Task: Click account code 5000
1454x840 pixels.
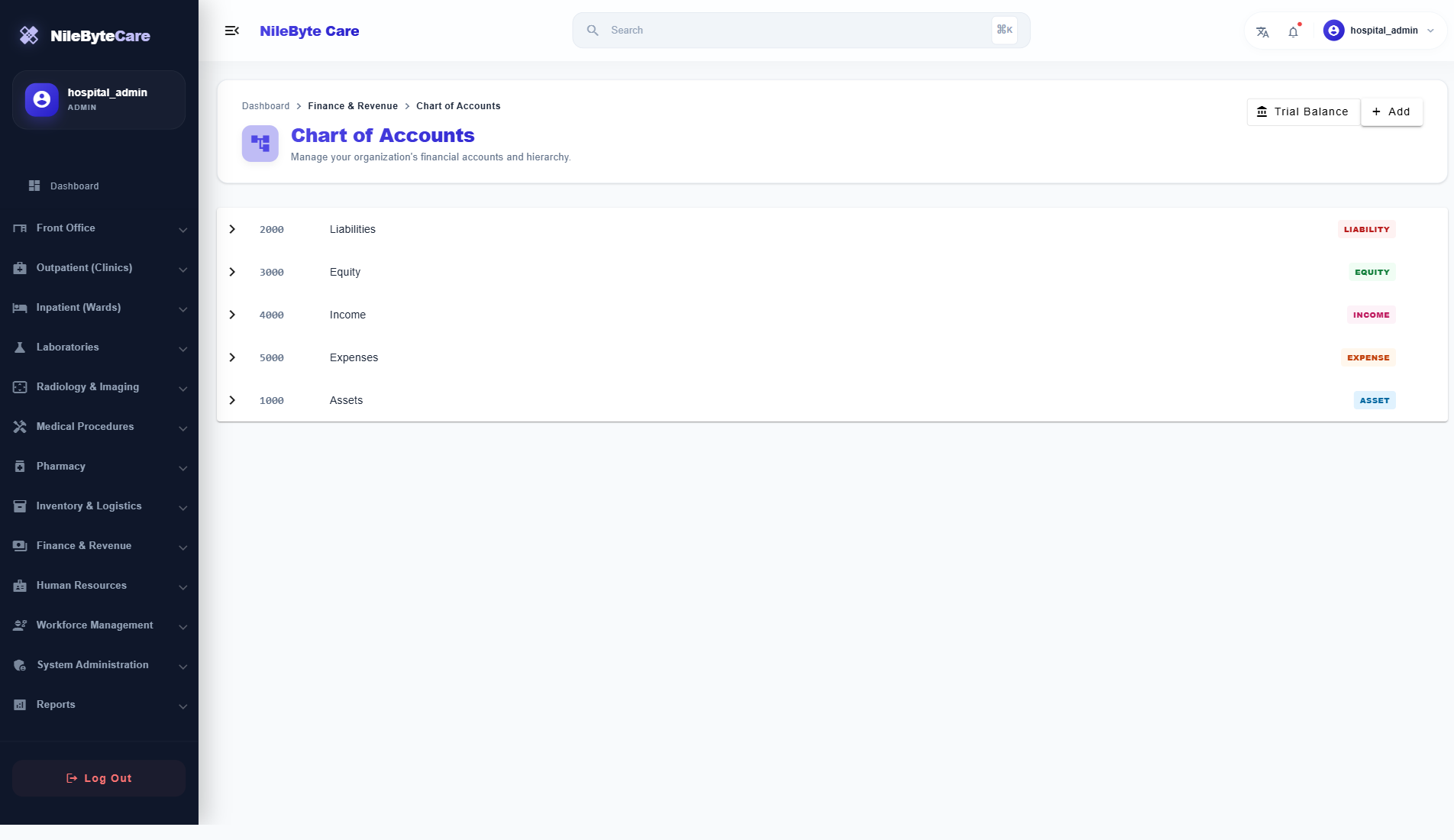Action: 272,357
